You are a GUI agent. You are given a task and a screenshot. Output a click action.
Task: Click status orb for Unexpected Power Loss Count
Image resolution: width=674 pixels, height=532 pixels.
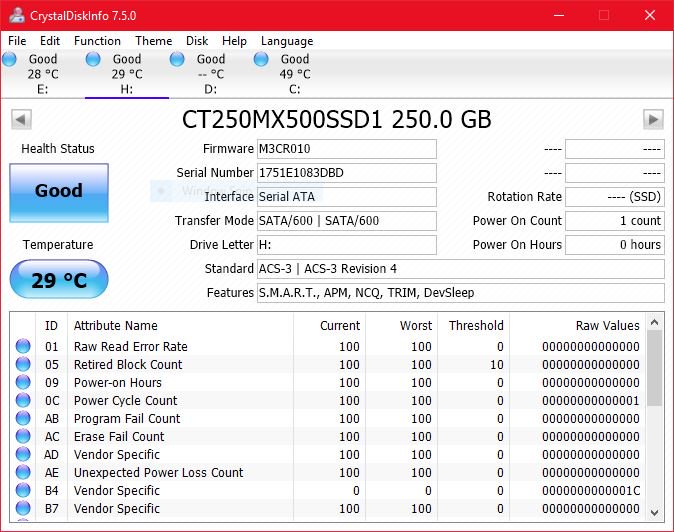pyautogui.click(x=23, y=472)
